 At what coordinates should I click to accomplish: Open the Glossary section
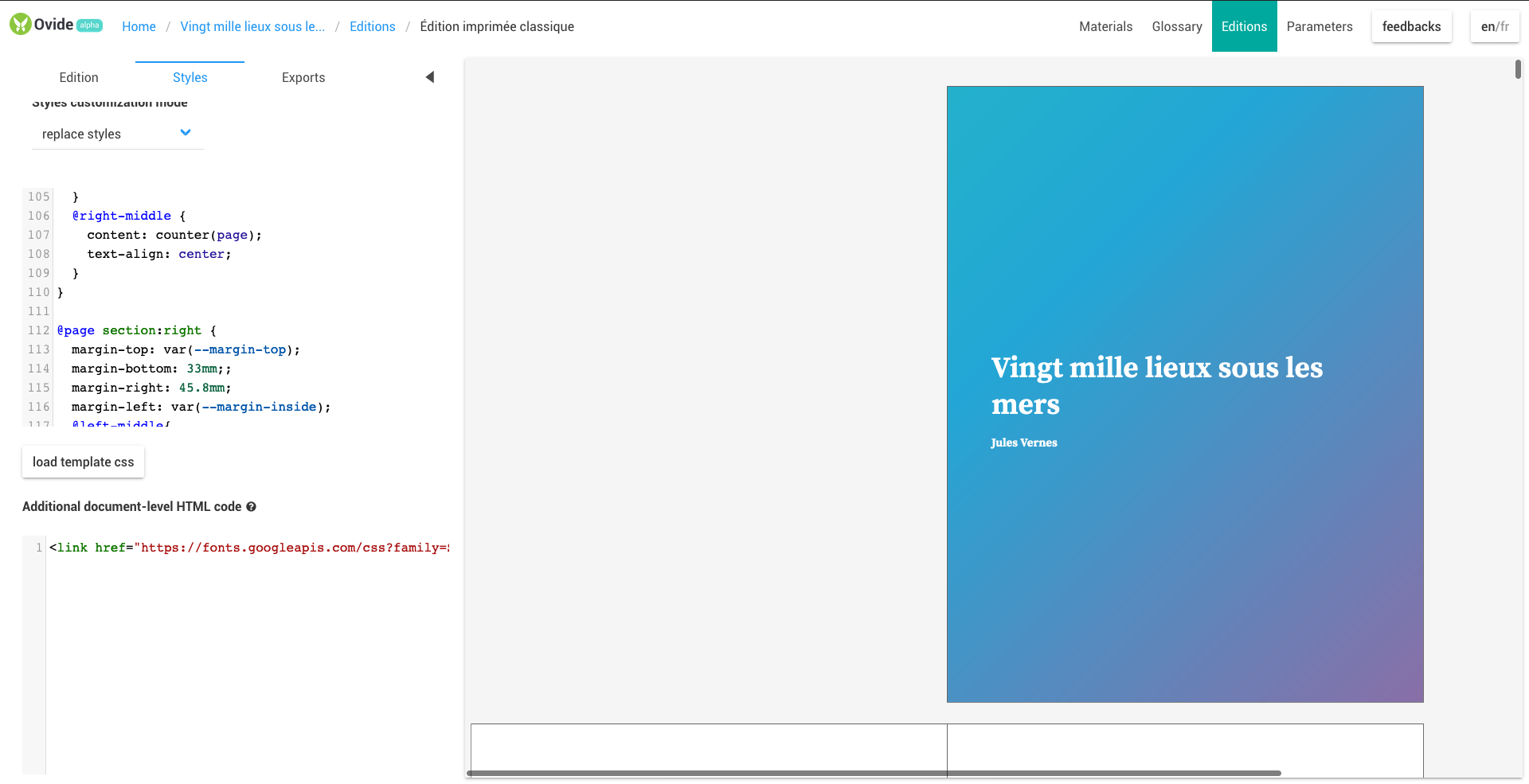coord(1177,26)
